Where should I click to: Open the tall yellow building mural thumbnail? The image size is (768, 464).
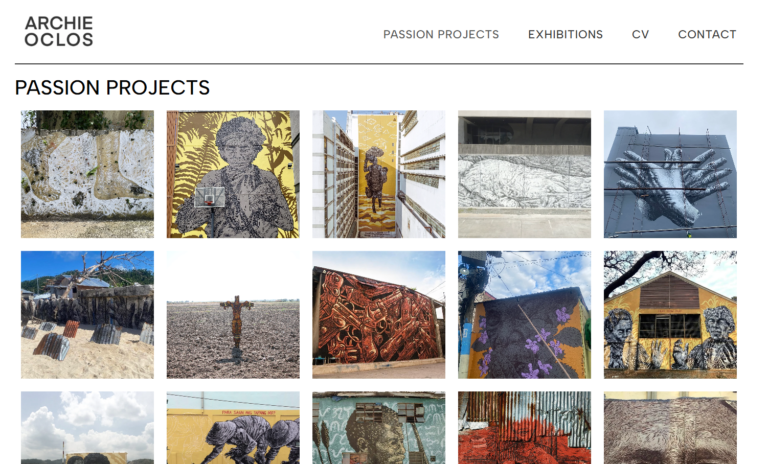379,174
